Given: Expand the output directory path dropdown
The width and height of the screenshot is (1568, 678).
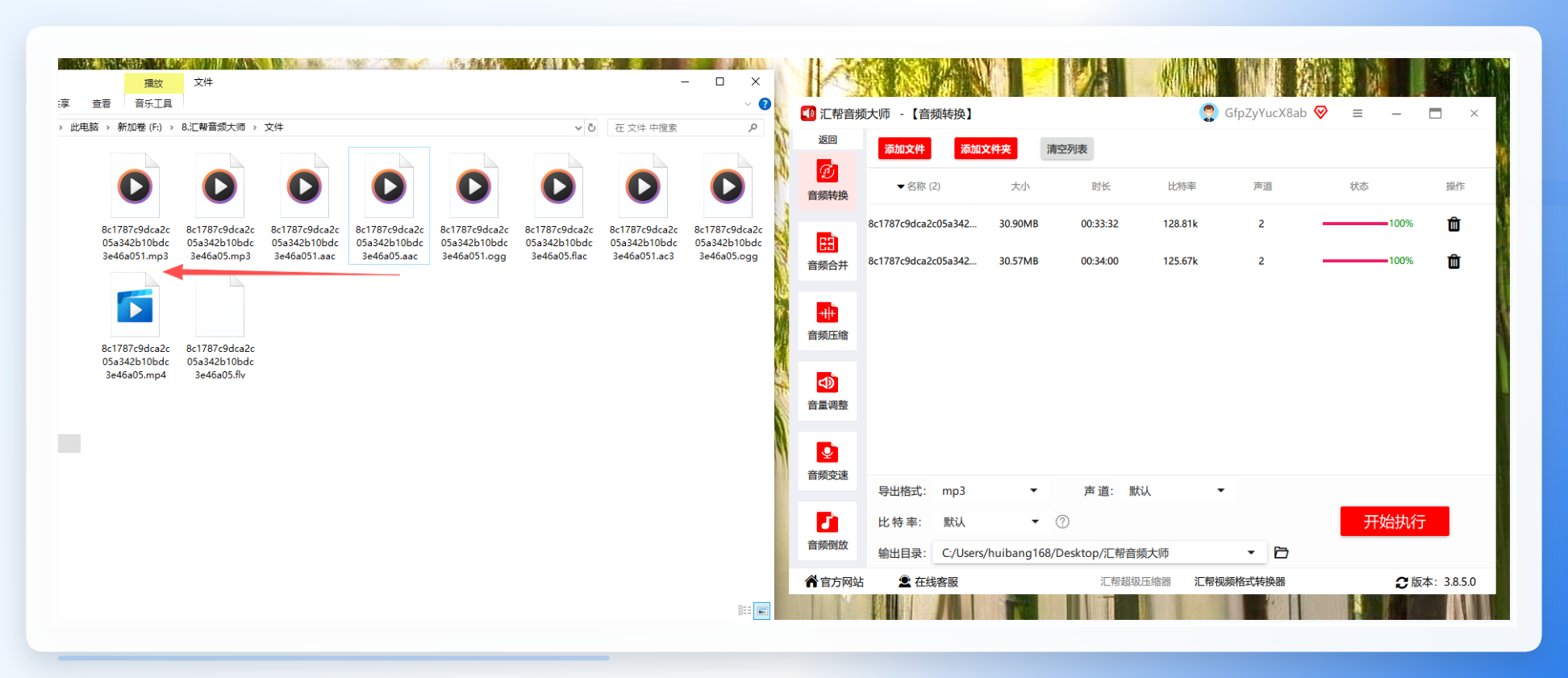Looking at the screenshot, I should point(1251,553).
